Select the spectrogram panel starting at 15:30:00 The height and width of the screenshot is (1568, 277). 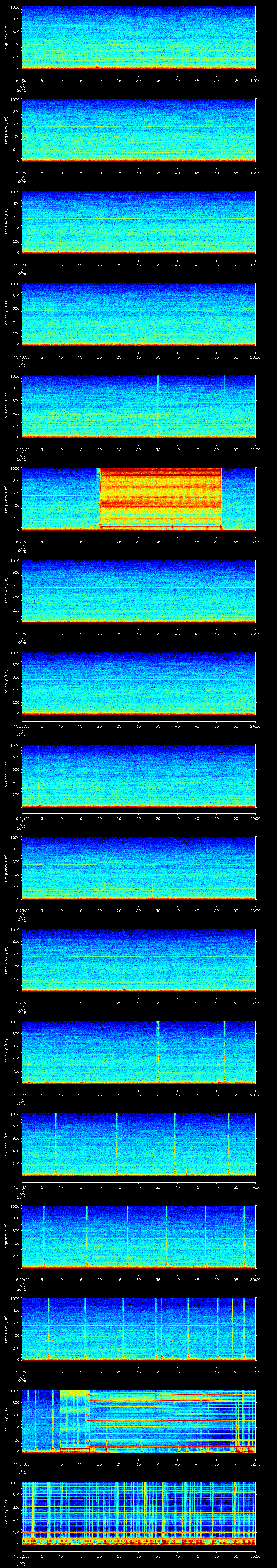coord(138,1329)
